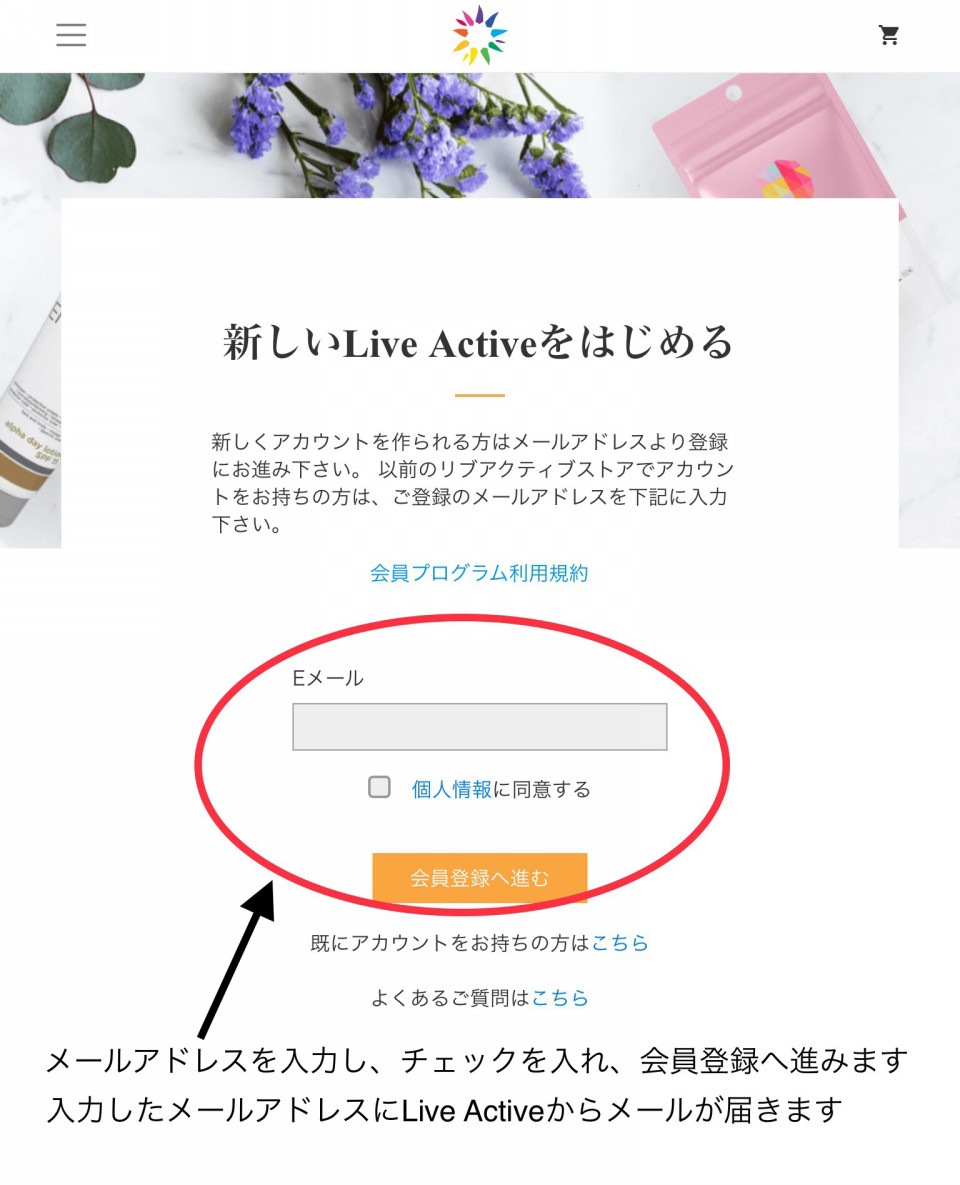The height and width of the screenshot is (1185, 960).
Task: Open the hamburger navigation menu
Action: coord(71,35)
